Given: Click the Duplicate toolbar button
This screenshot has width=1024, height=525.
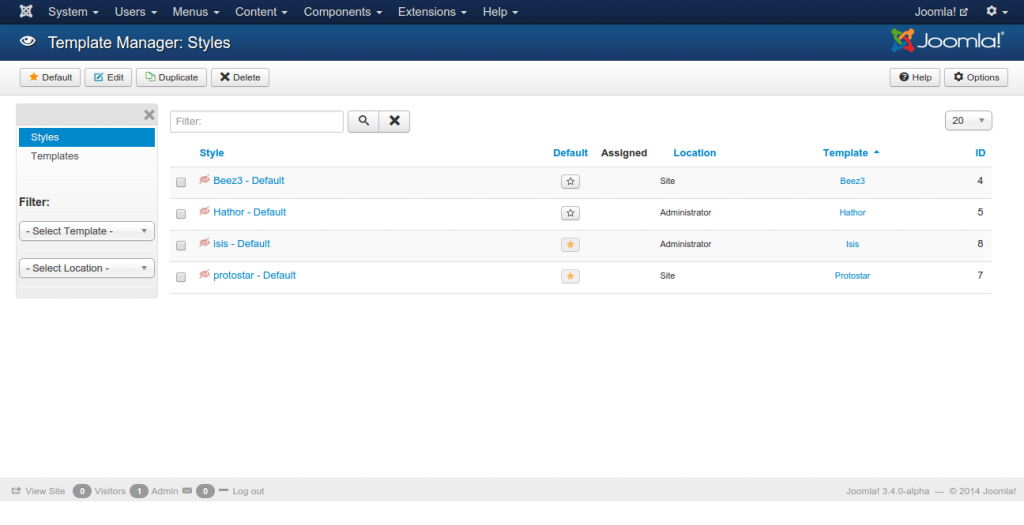Looking at the screenshot, I should point(172,77).
